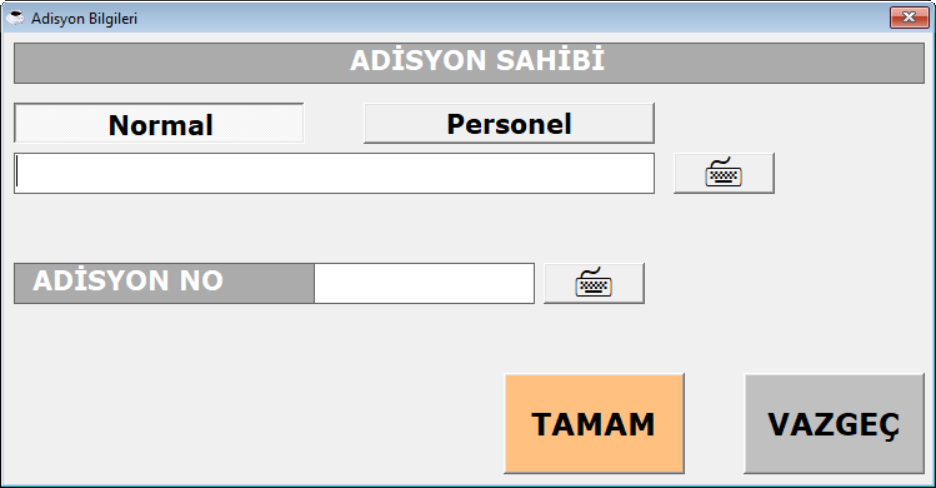This screenshot has height=488, width=936.
Task: Click the red X in title bar
Action: pyautogui.click(x=909, y=17)
